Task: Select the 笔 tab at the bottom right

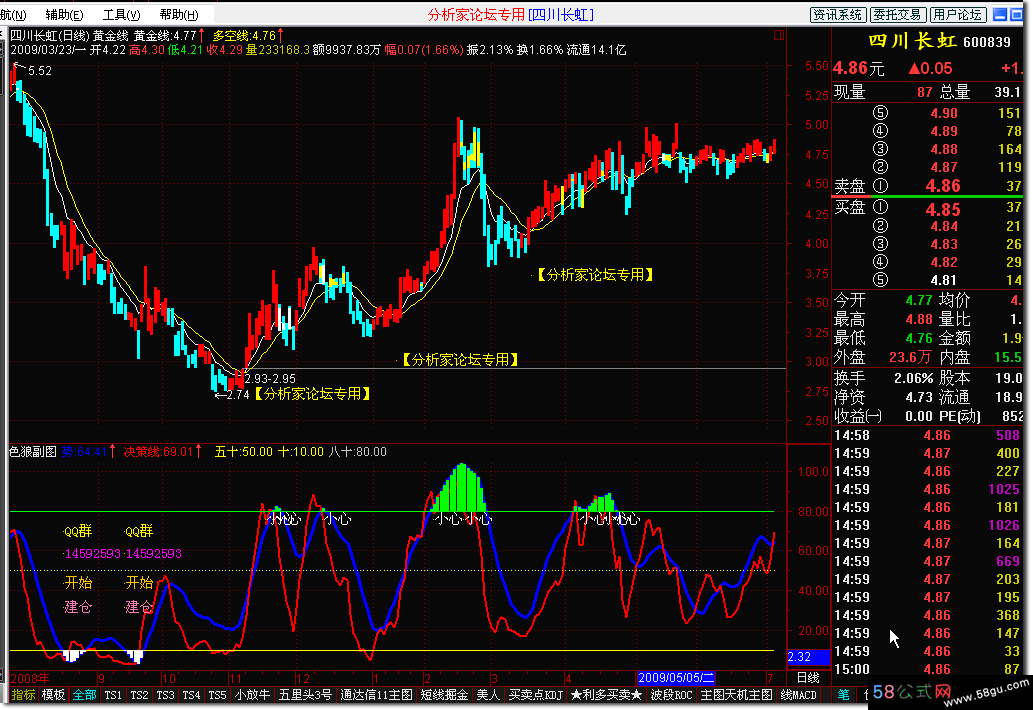Action: tap(843, 694)
